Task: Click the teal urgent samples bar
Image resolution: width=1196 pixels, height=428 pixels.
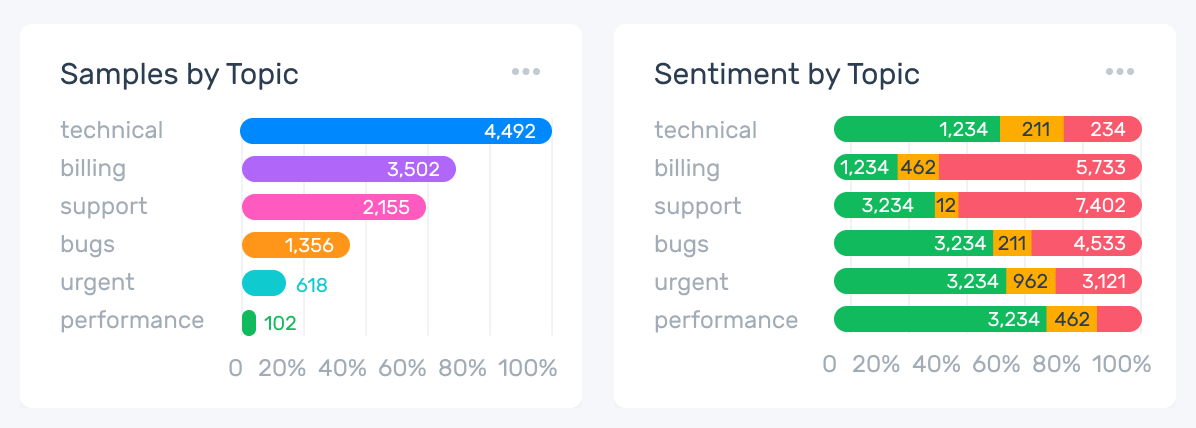Action: point(264,284)
